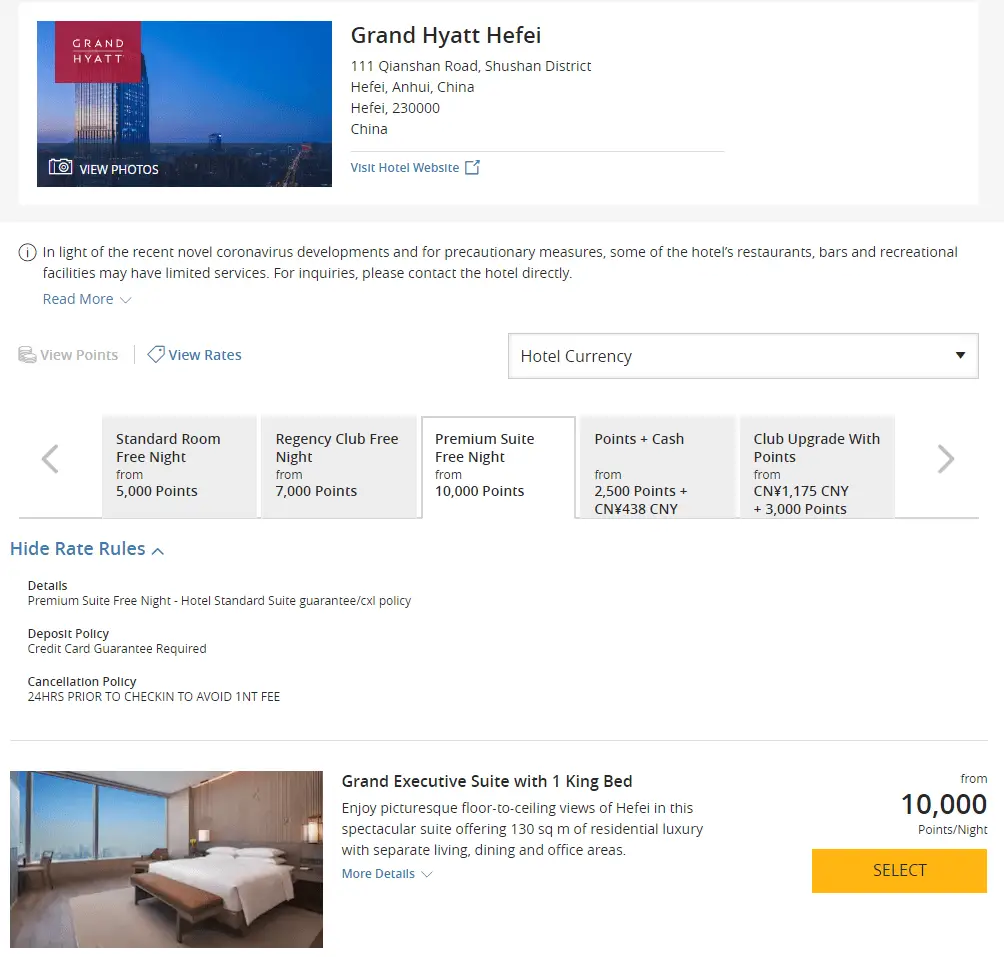Click the View Rates link

(205, 355)
